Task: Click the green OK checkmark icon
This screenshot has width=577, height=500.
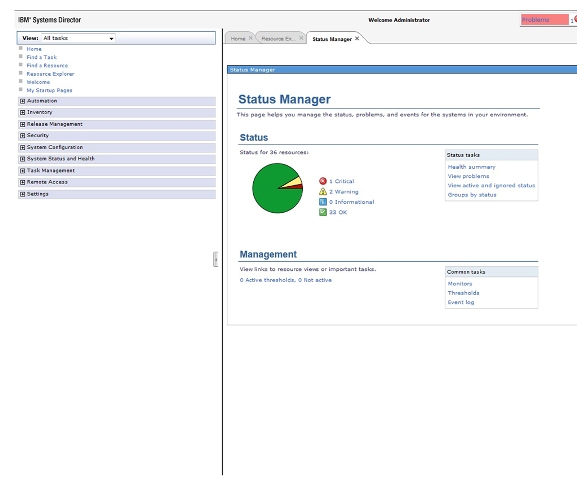Action: [x=323, y=212]
